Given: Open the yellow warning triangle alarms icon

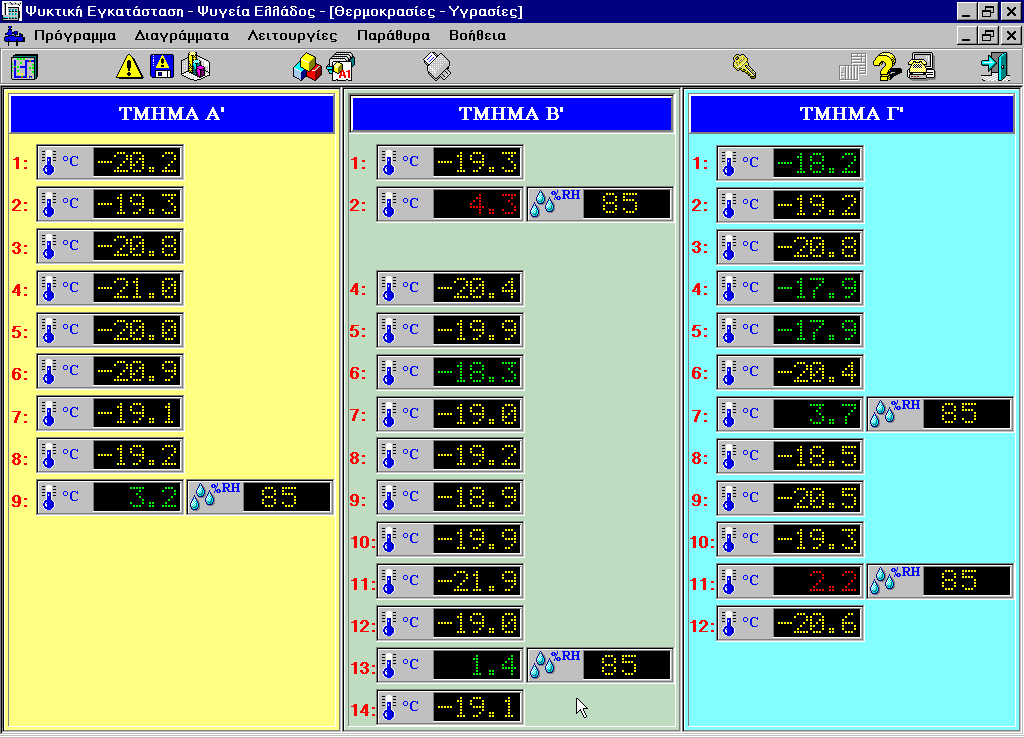Looking at the screenshot, I should [x=130, y=67].
